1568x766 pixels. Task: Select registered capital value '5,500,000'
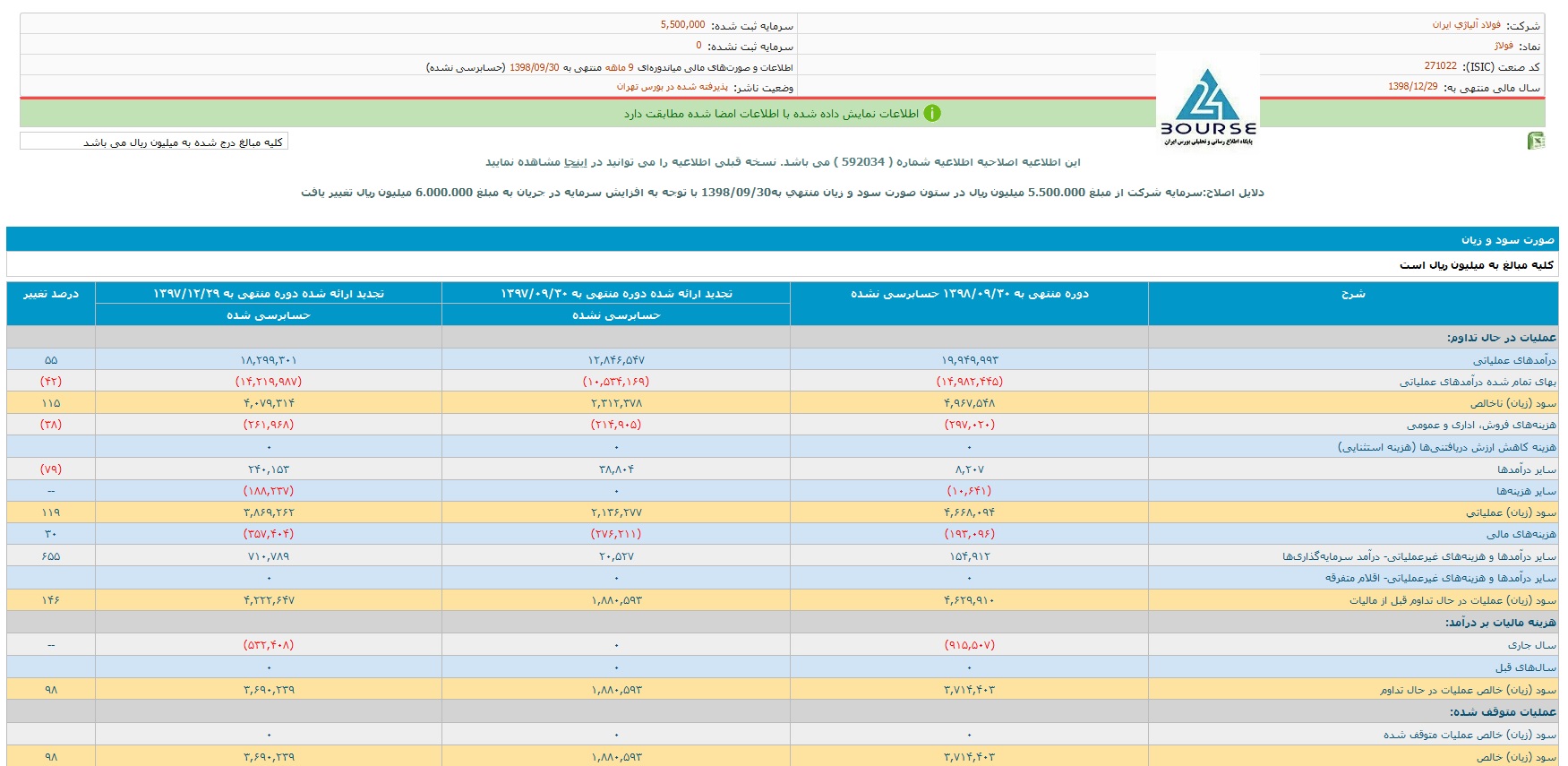[x=682, y=25]
